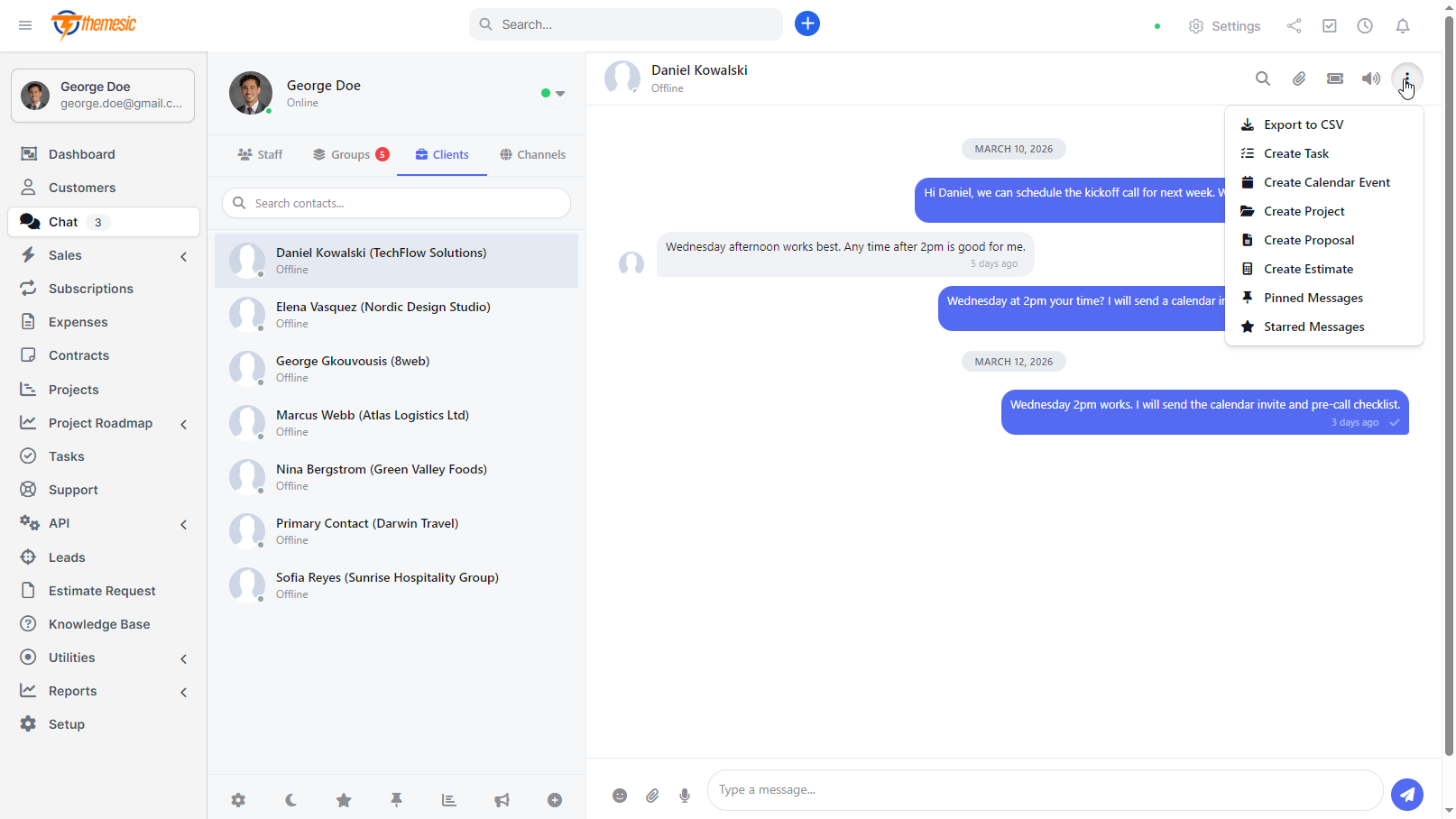Switch to the Groups tab
Image resolution: width=1456 pixels, height=819 pixels.
point(350,154)
